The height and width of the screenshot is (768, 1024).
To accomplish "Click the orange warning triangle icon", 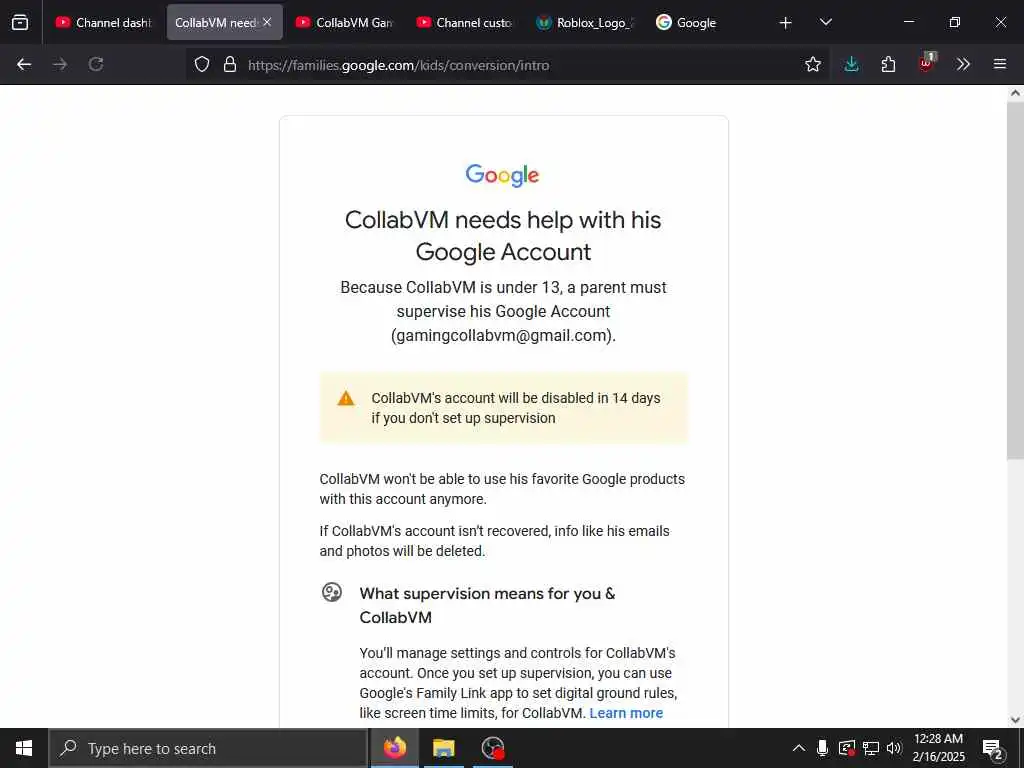I will coord(345,398).
